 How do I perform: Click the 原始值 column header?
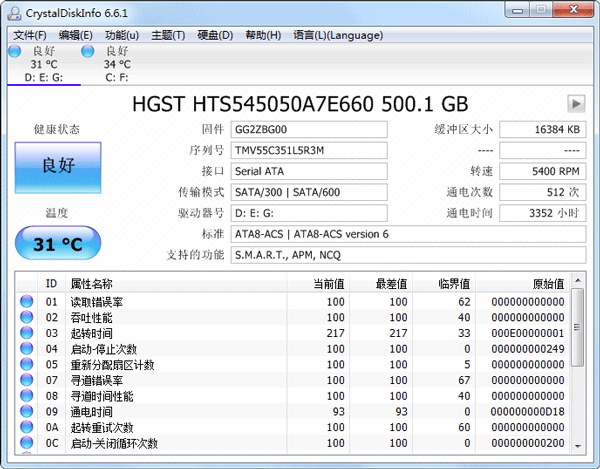coord(522,283)
